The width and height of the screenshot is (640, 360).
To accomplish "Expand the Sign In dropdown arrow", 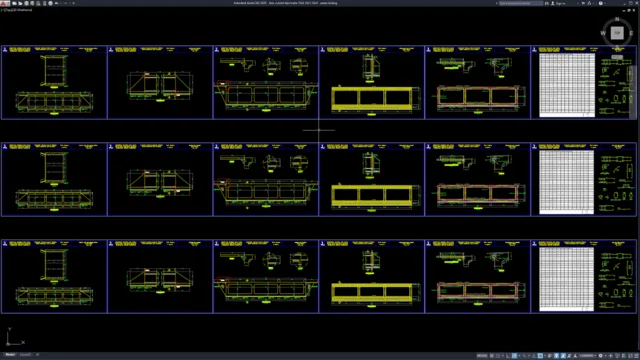I will [578, 3].
